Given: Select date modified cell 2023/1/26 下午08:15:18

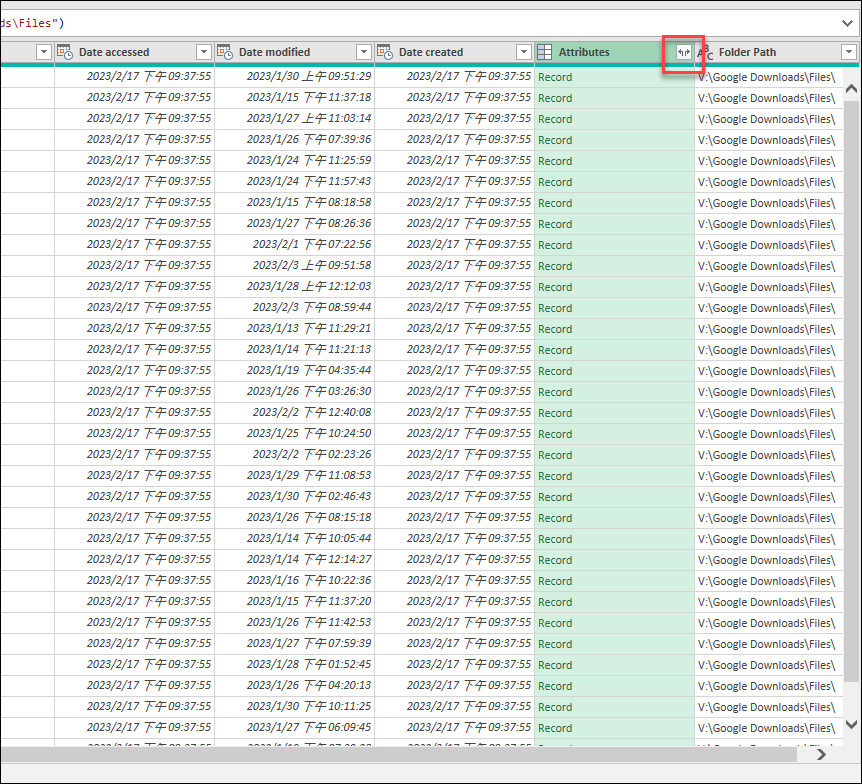Looking at the screenshot, I should tap(295, 517).
